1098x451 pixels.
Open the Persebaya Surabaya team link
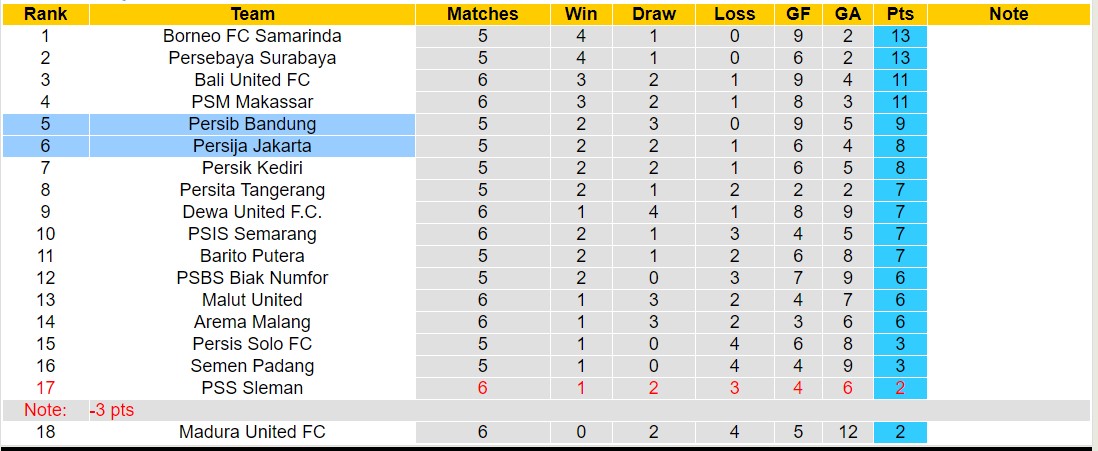tap(252, 58)
